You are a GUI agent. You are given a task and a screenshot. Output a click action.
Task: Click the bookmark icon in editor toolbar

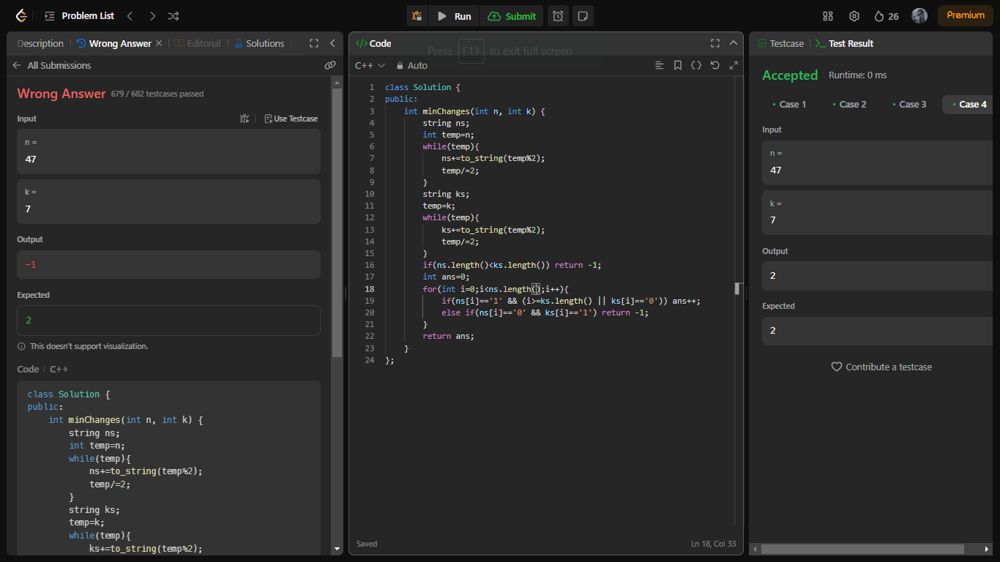click(678, 65)
